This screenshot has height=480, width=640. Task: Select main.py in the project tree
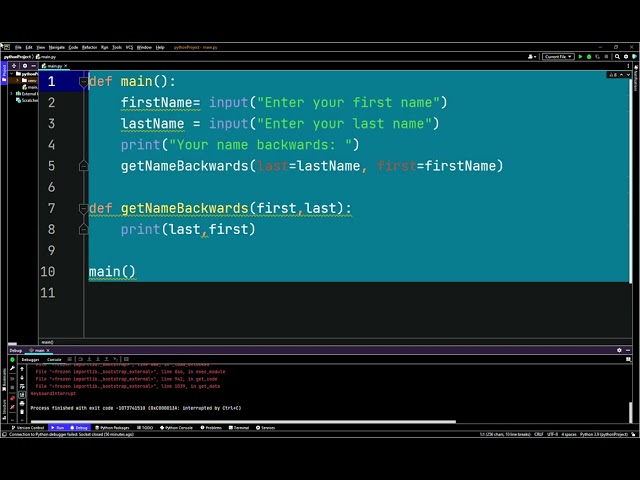[x=30, y=87]
